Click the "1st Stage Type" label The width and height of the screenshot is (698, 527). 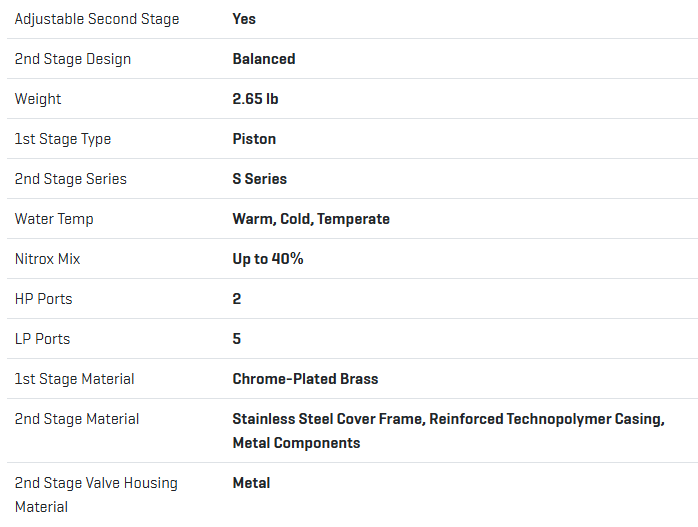click(63, 139)
